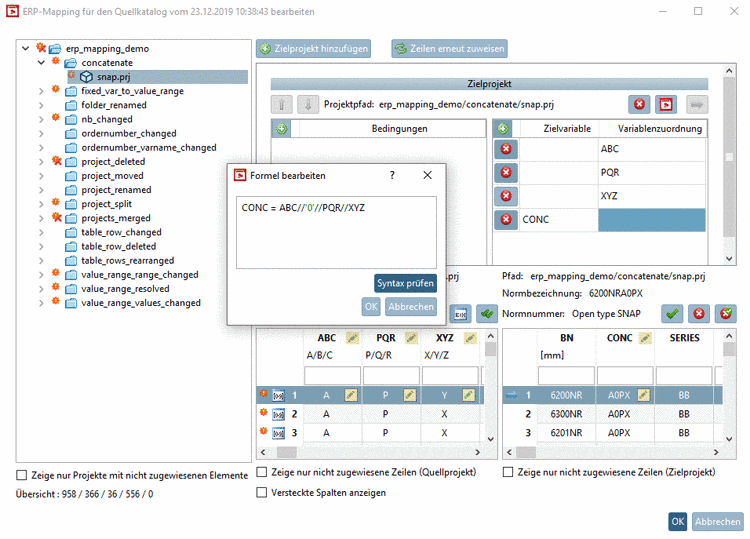Delete the ABC variable row in Zielprojekt
The image size is (750, 539).
(x=506, y=149)
